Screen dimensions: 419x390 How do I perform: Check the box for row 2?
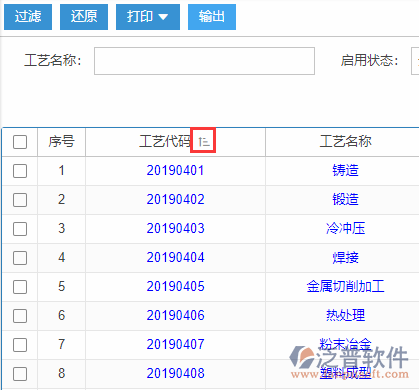click(20, 200)
